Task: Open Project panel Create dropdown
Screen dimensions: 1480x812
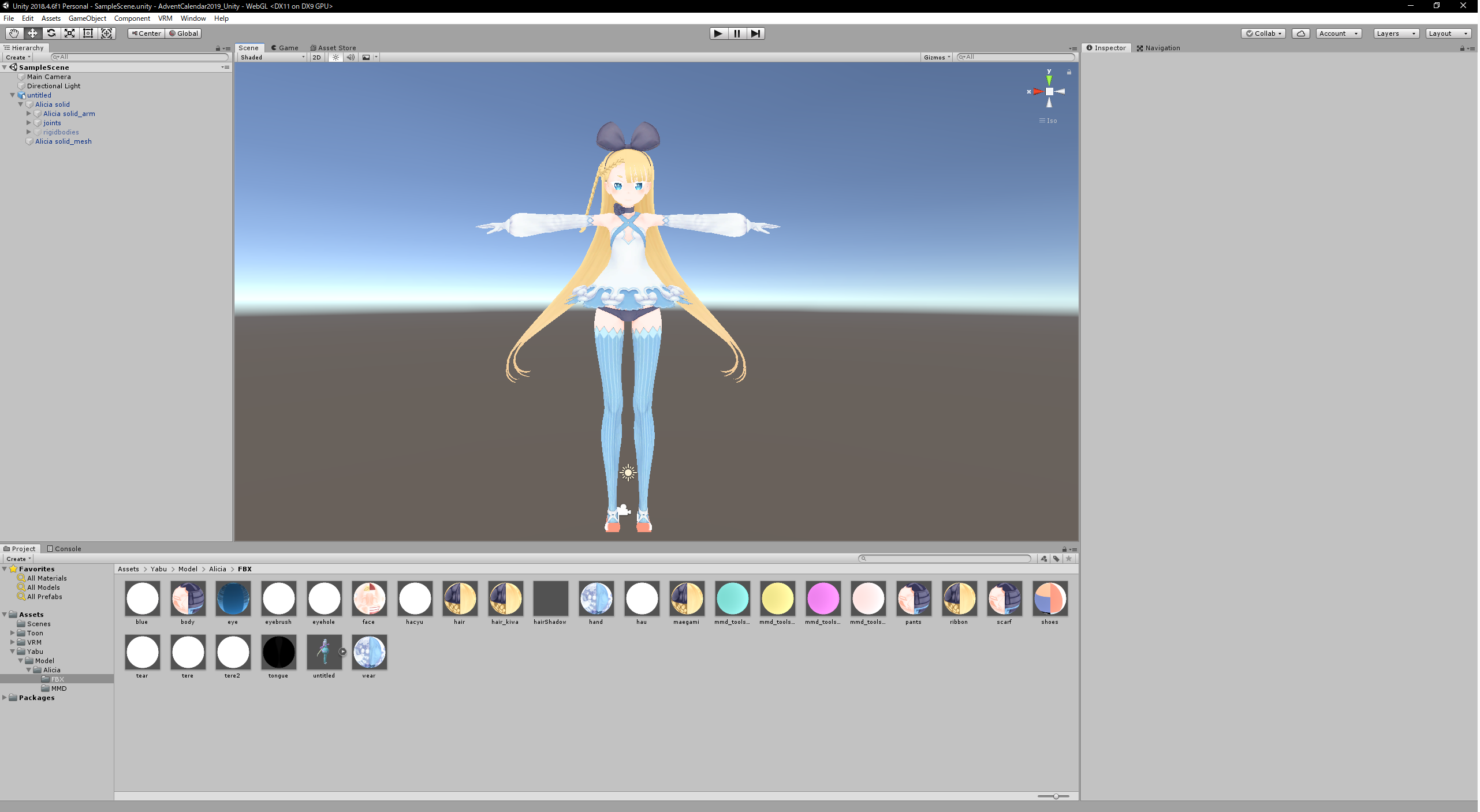Action: (x=18, y=559)
